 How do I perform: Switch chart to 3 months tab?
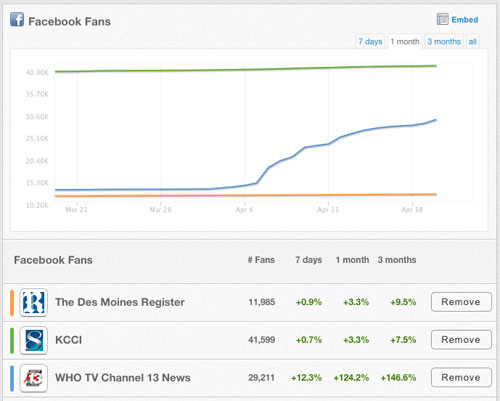click(444, 41)
